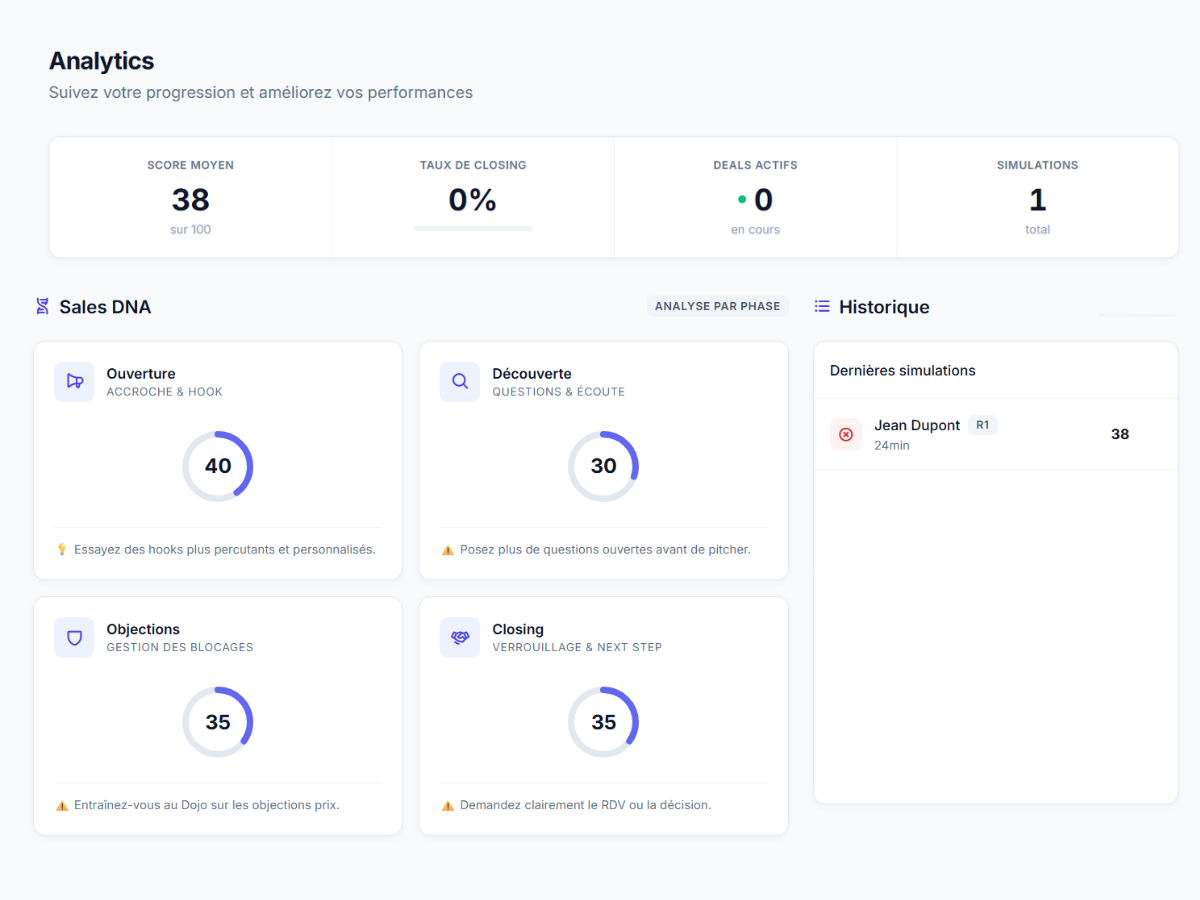Open the Analyse par phase view

pos(717,306)
